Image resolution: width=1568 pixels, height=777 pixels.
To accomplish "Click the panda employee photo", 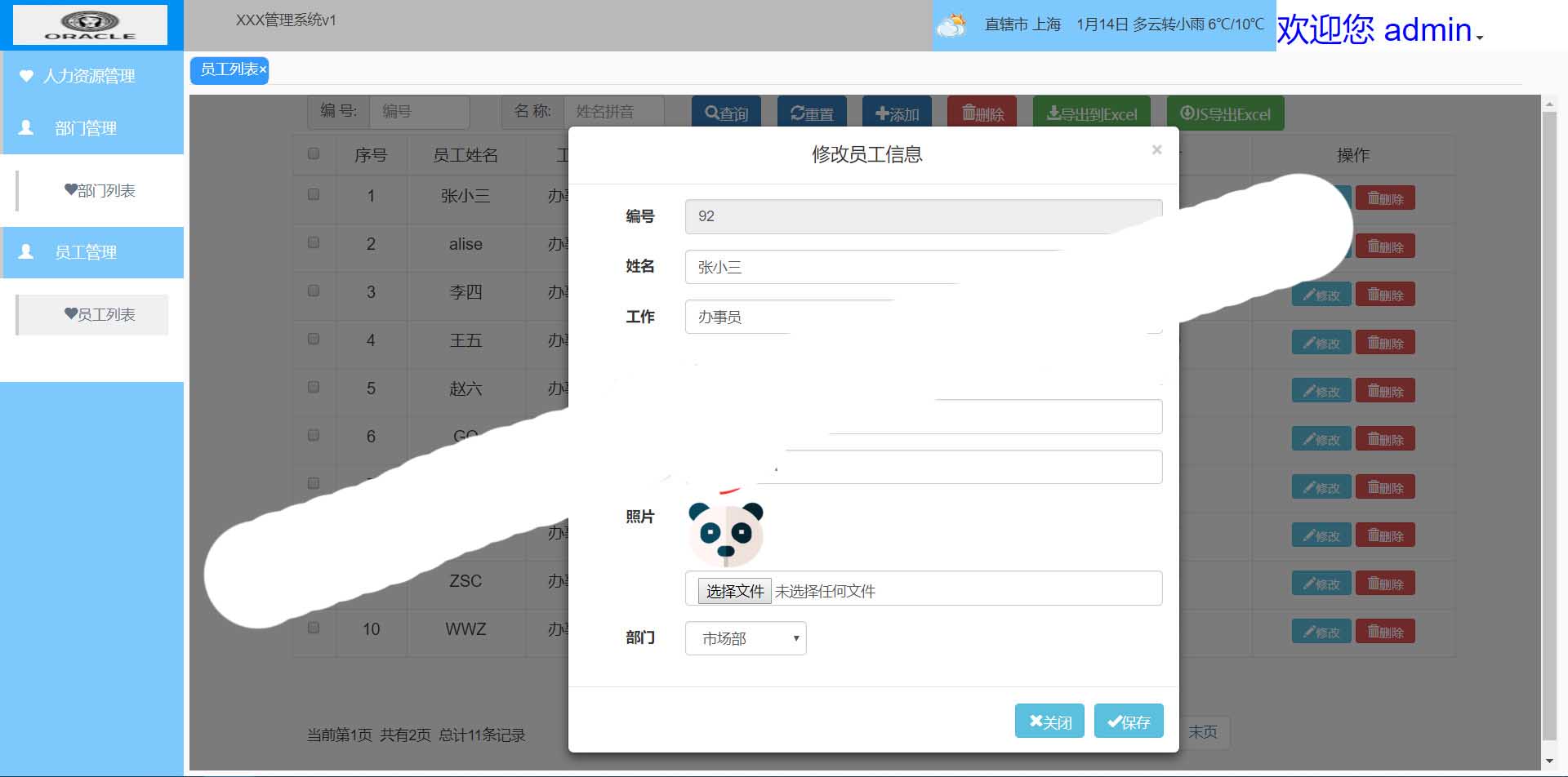I will [x=725, y=534].
